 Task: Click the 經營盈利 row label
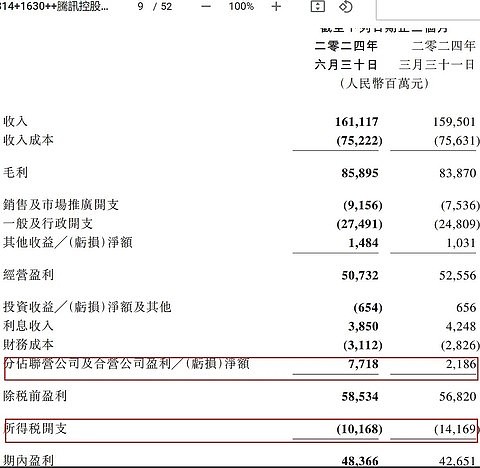pyautogui.click(x=28, y=275)
